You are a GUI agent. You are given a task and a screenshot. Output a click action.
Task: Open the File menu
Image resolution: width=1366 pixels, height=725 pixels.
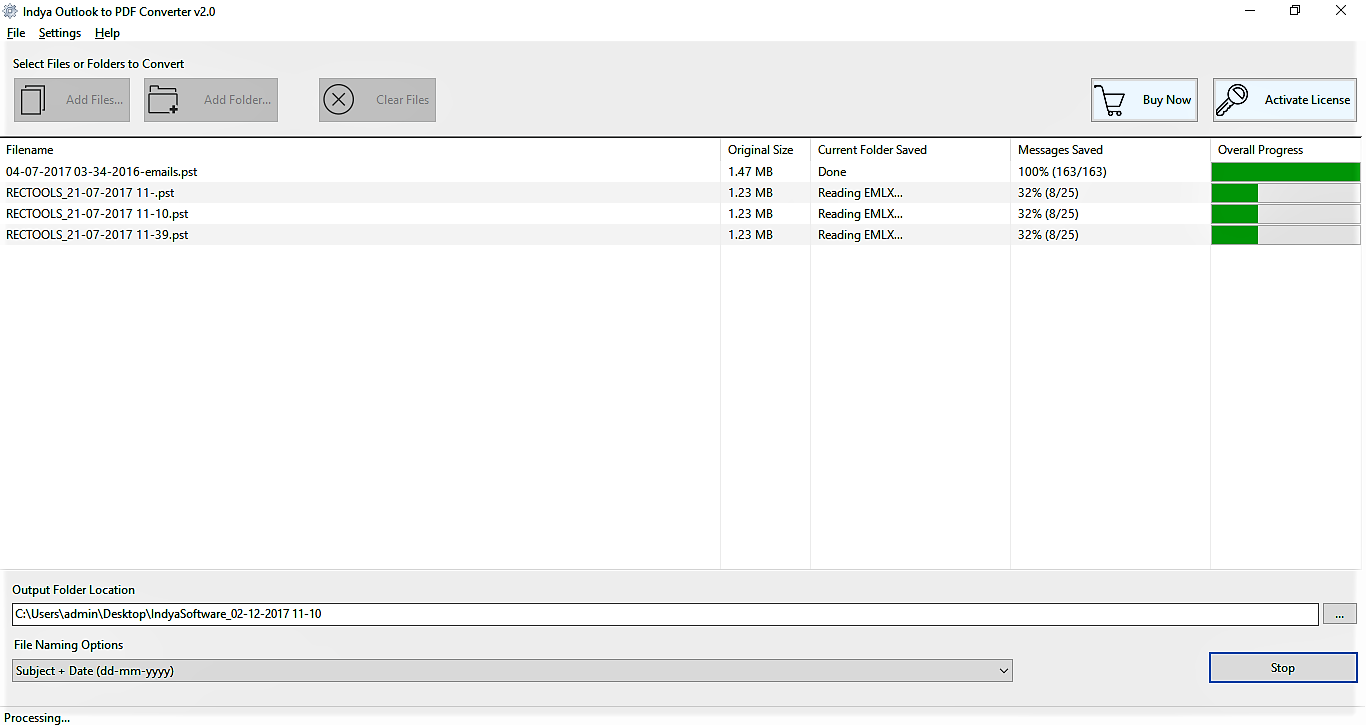pos(16,33)
